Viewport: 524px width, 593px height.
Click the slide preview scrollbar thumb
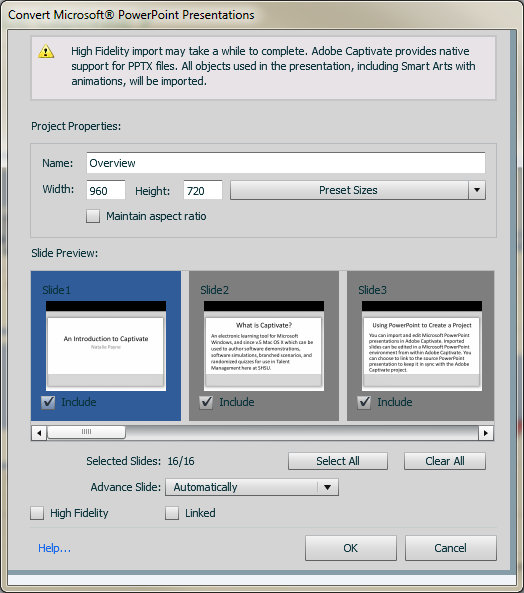click(x=87, y=432)
